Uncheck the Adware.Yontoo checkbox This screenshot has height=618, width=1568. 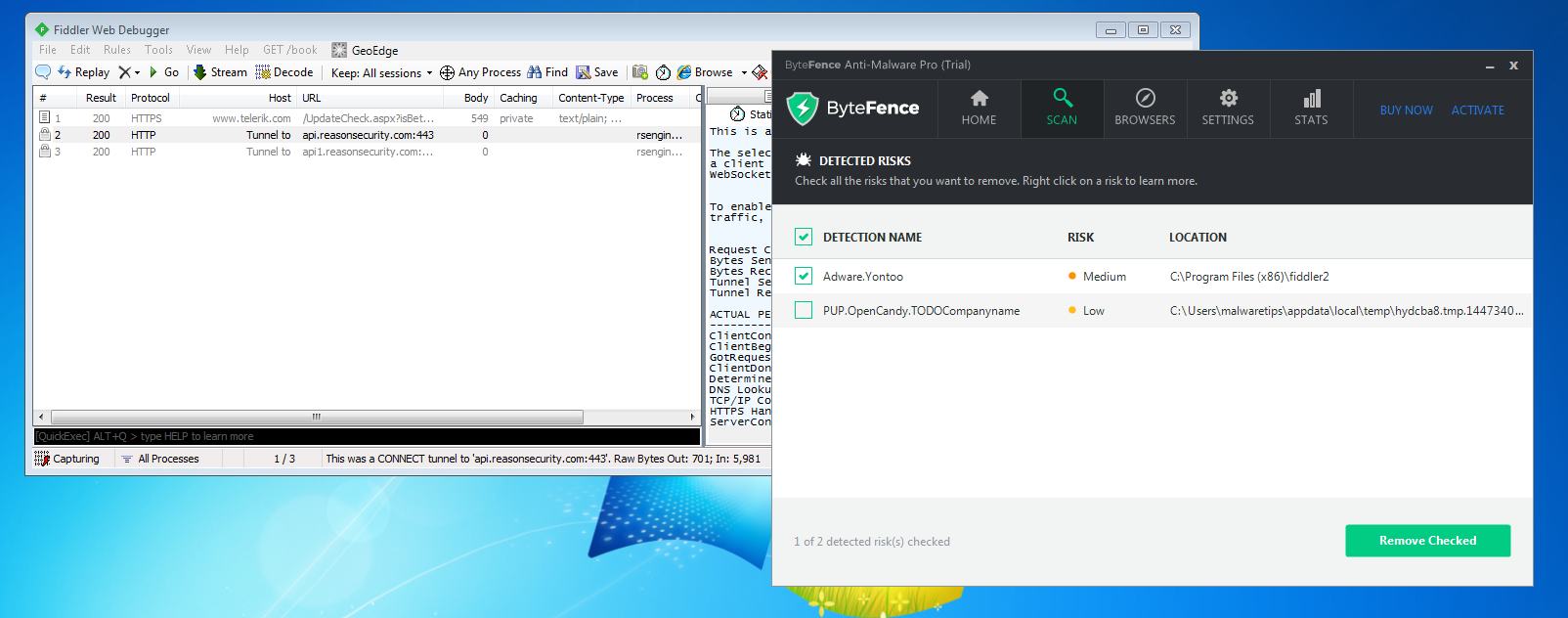tap(804, 276)
